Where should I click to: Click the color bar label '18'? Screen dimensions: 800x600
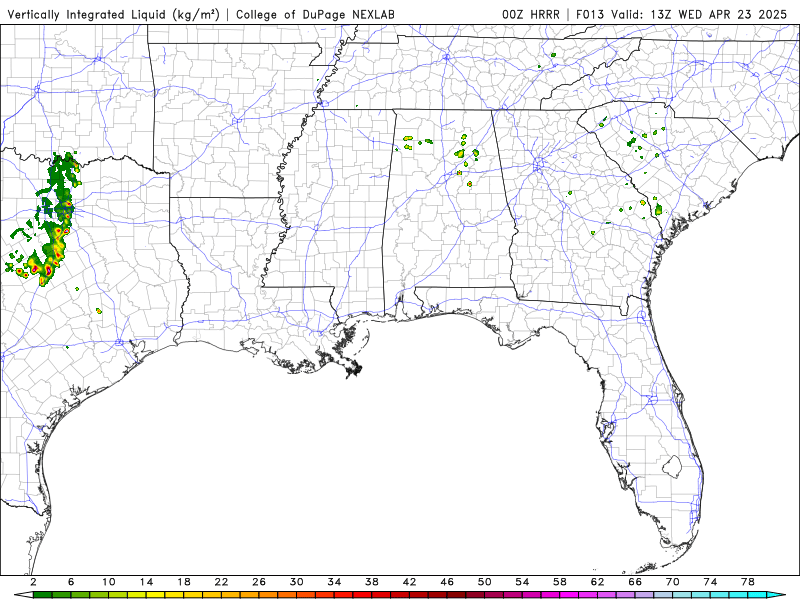coord(184,582)
